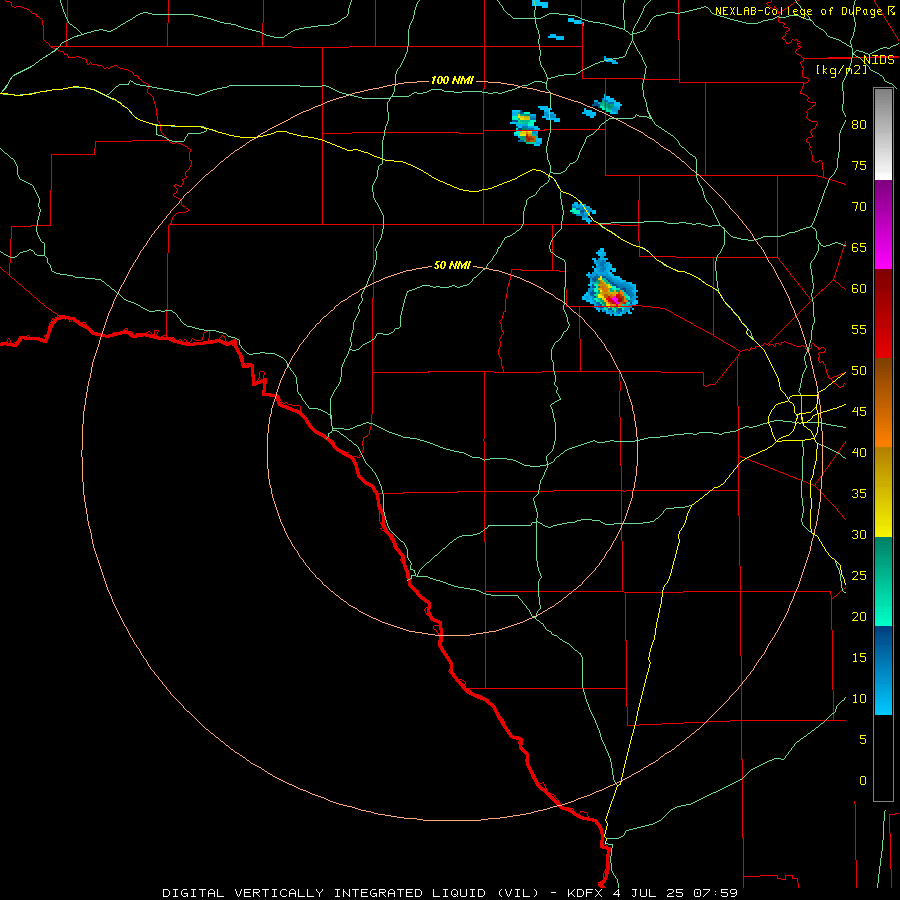Image resolution: width=900 pixels, height=900 pixels.
Task: Click the legend value '70'
Action: (859, 207)
